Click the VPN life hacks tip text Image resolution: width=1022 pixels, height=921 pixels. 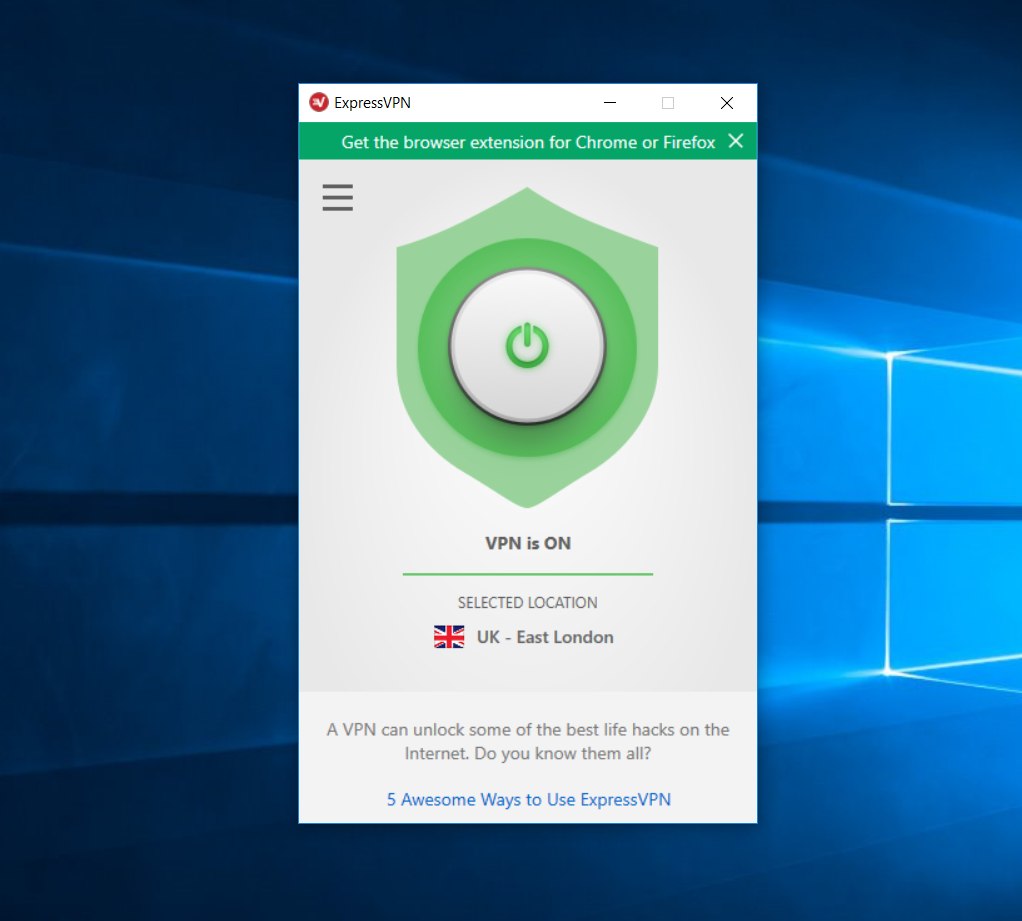point(528,741)
